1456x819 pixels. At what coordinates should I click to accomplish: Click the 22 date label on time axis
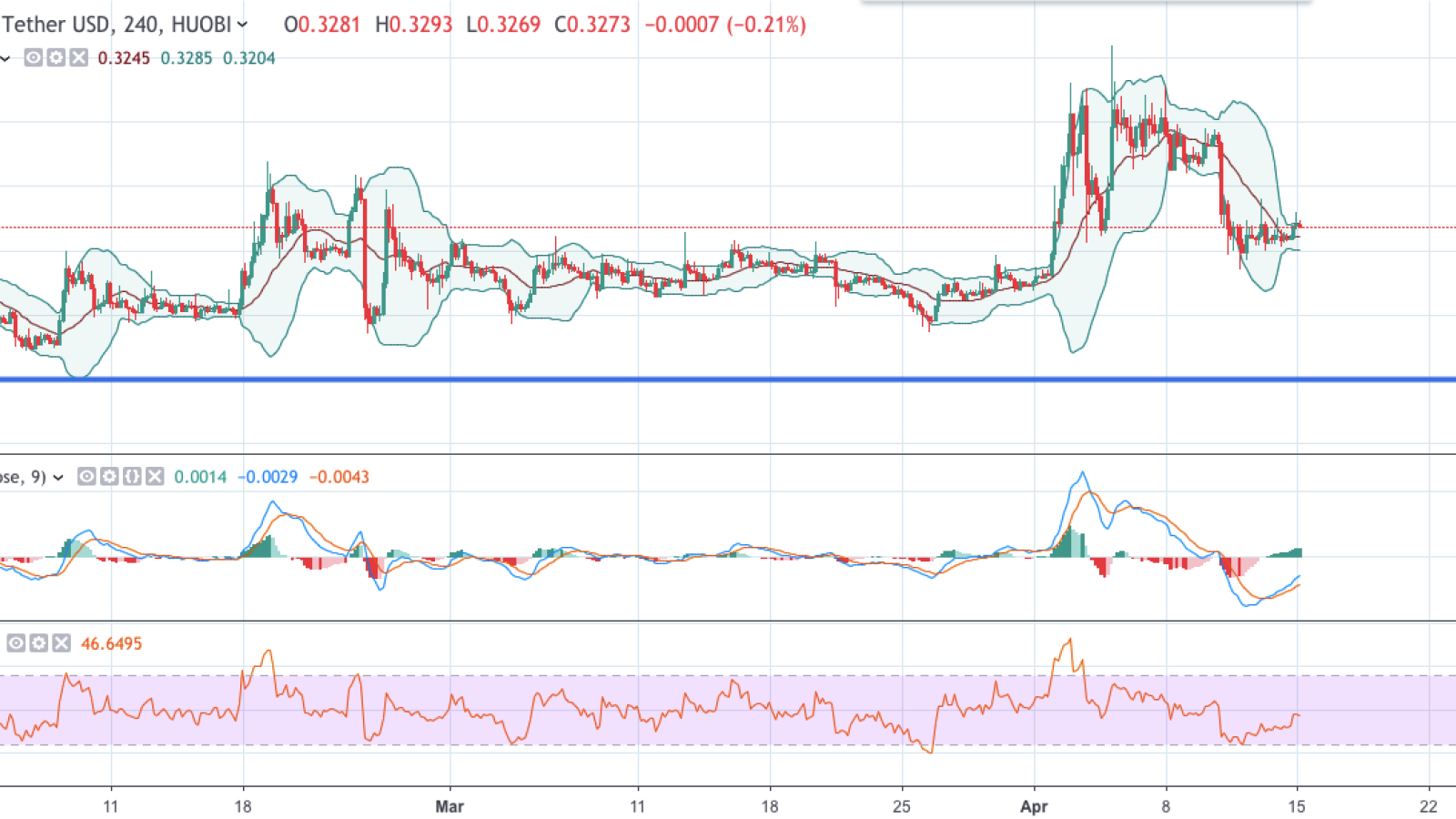click(1429, 806)
